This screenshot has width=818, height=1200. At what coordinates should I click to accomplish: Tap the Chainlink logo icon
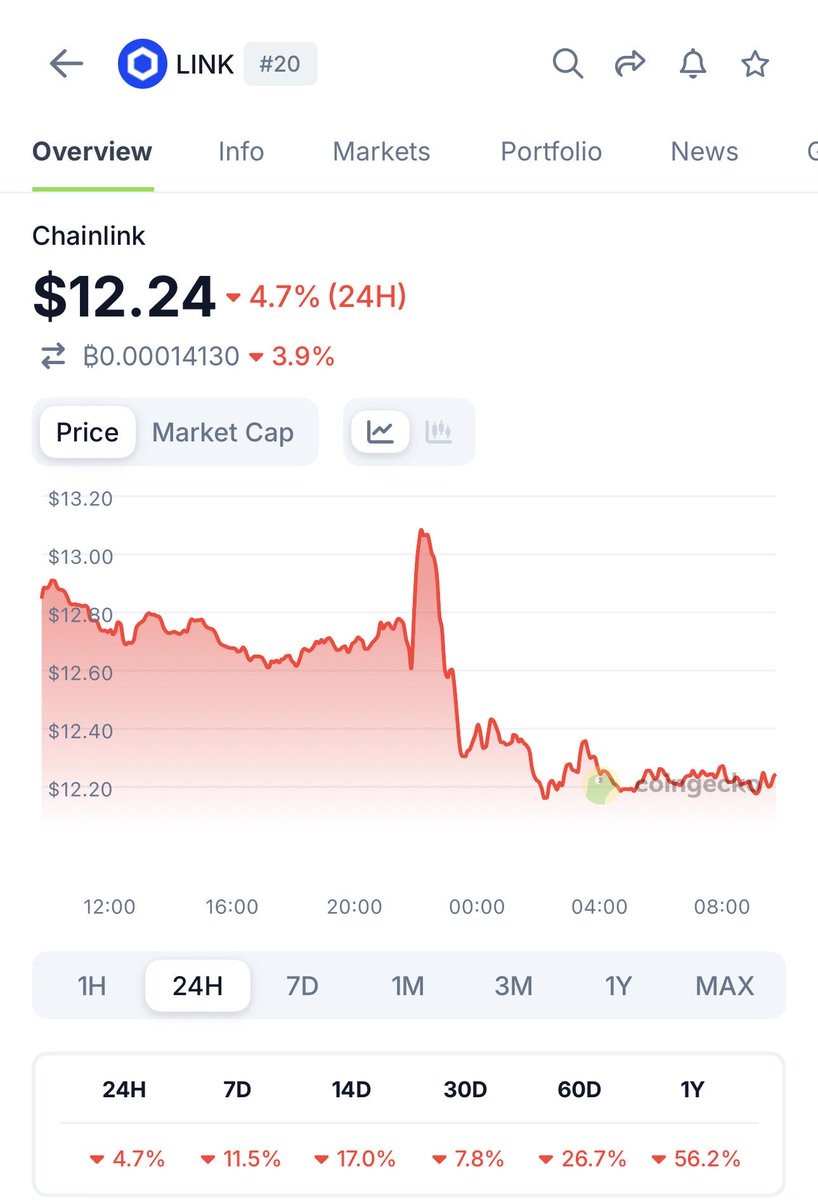pyautogui.click(x=142, y=65)
